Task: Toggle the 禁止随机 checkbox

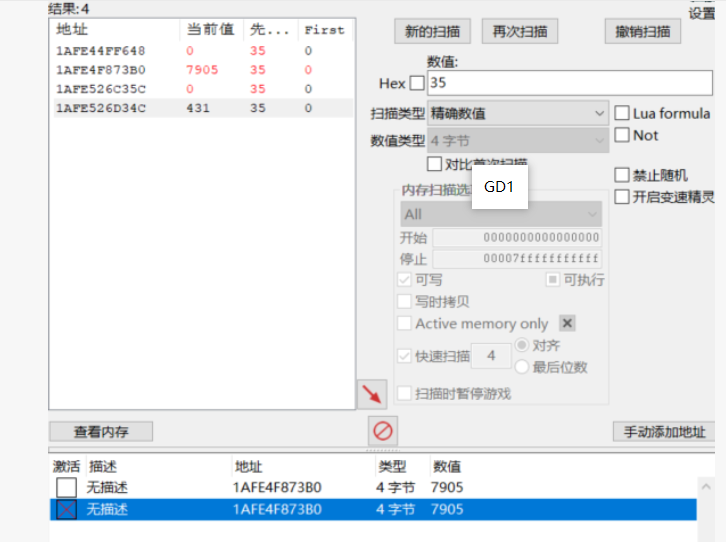Action: pyautogui.click(x=622, y=175)
